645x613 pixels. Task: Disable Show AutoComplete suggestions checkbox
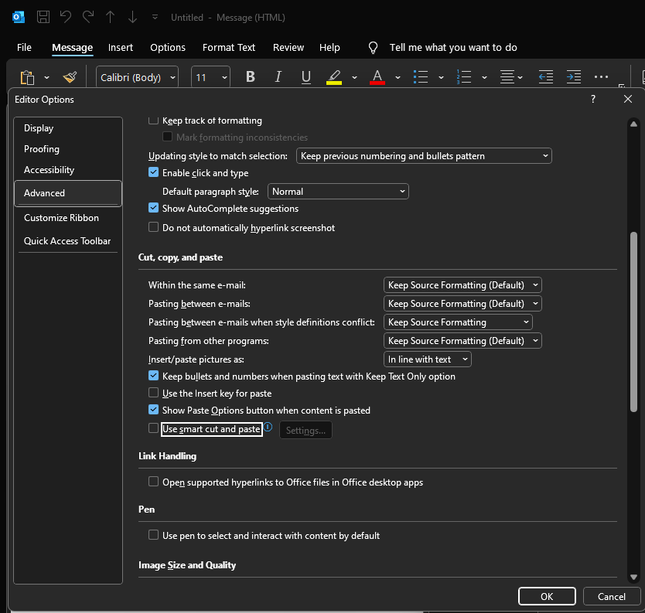click(153, 209)
